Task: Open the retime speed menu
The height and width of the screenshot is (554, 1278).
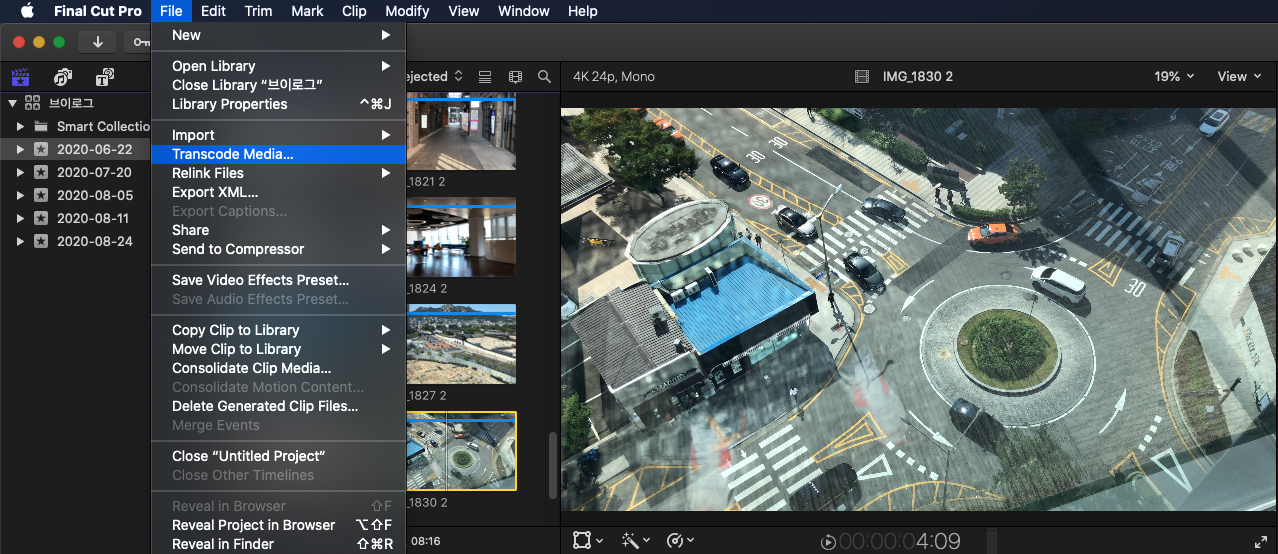Action: pos(681,540)
